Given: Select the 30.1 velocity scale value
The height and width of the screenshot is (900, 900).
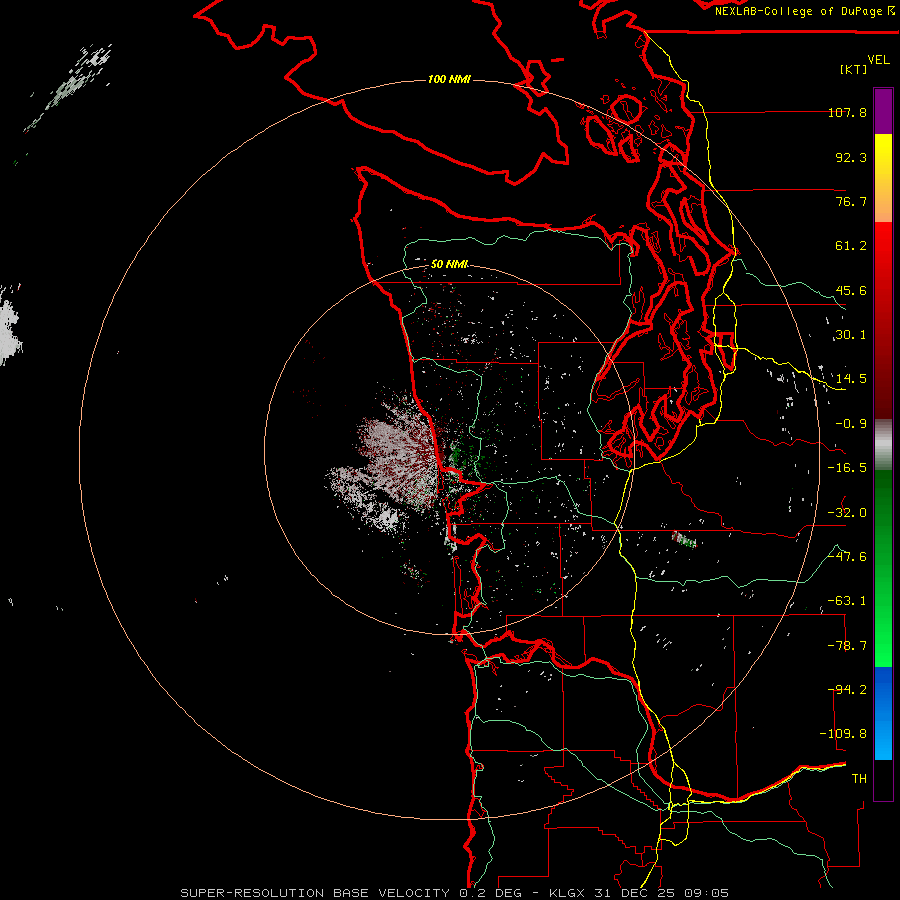Looking at the screenshot, I should click(851, 335).
